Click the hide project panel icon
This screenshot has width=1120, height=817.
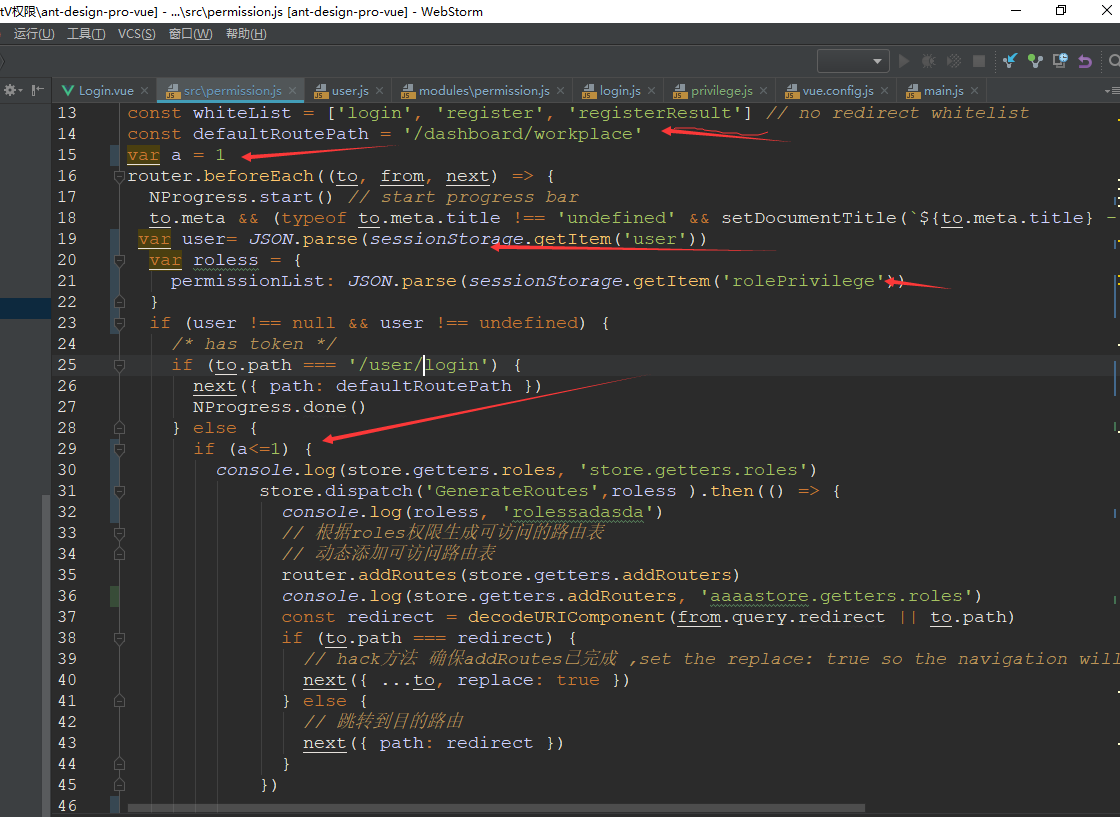tap(38, 90)
